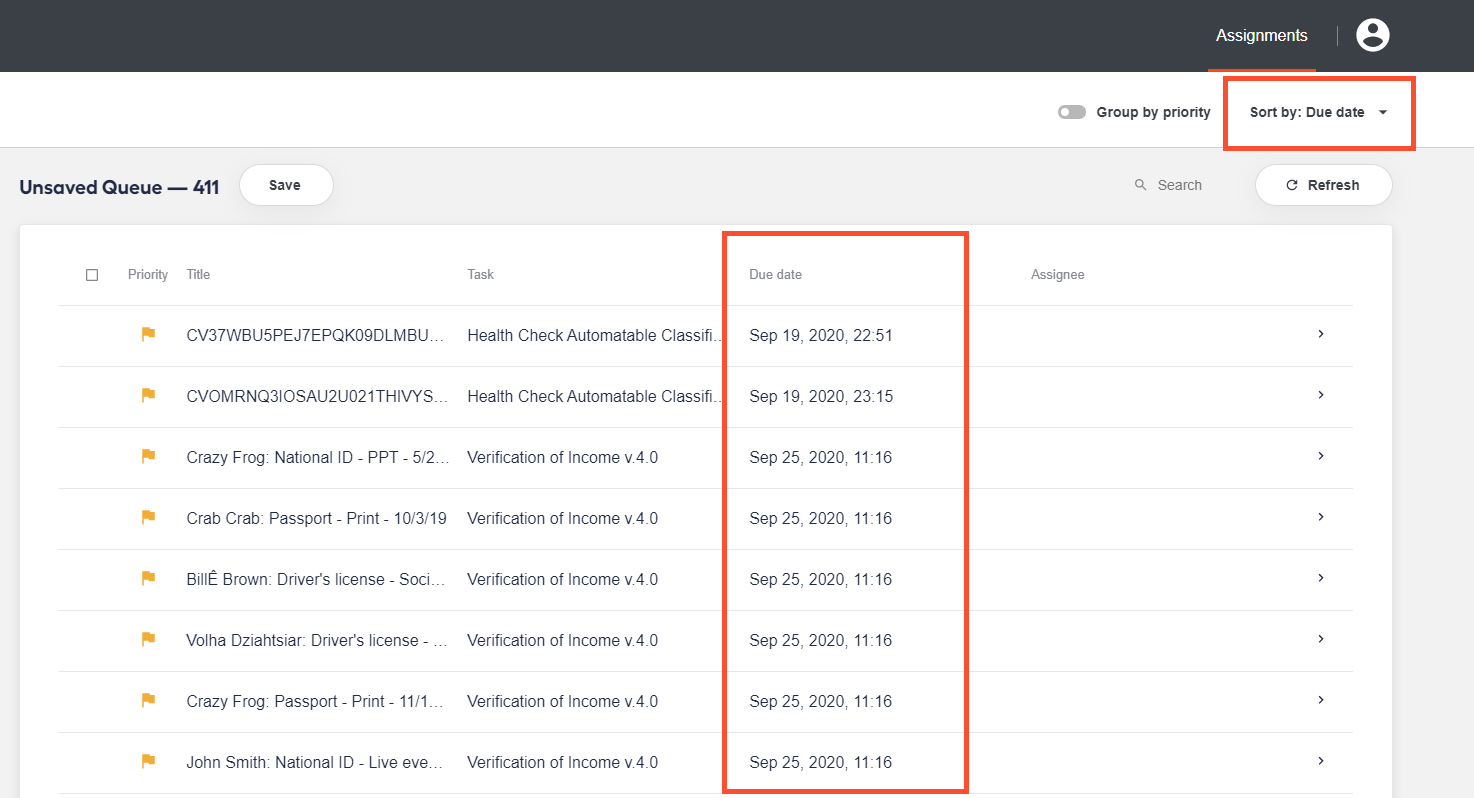
Task: Open BillÊ Brown row chevron
Action: click(x=1321, y=578)
